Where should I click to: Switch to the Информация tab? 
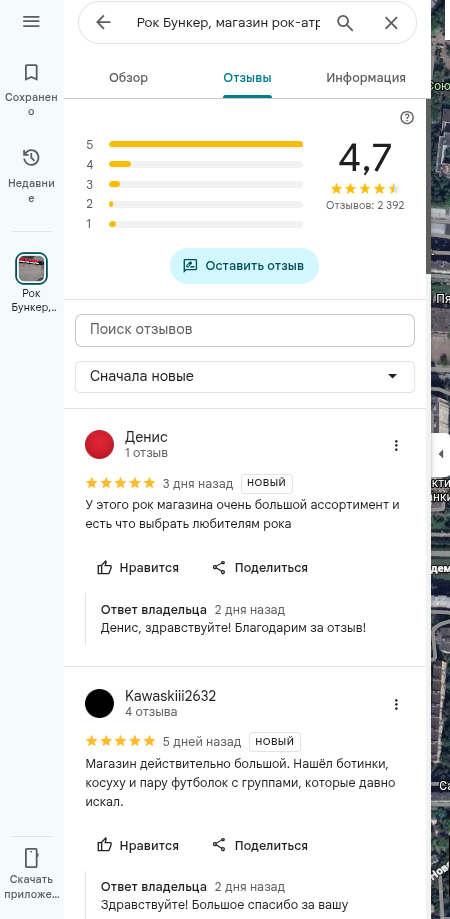pyautogui.click(x=366, y=77)
